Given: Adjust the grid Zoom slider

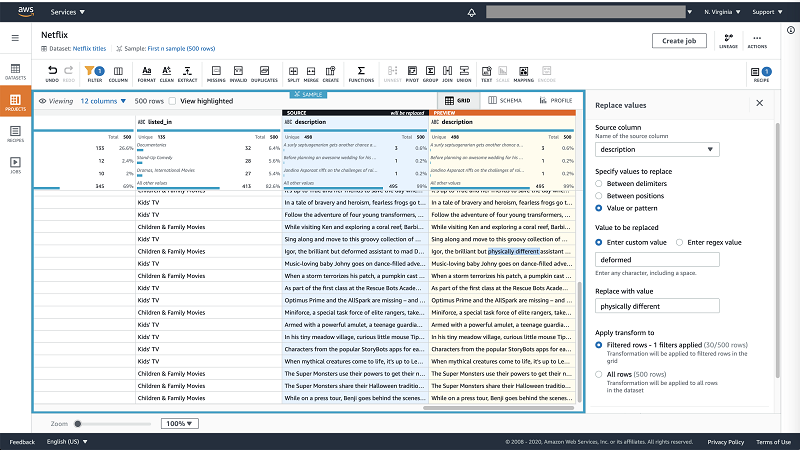Looking at the screenshot, I should pyautogui.click(x=78, y=423).
